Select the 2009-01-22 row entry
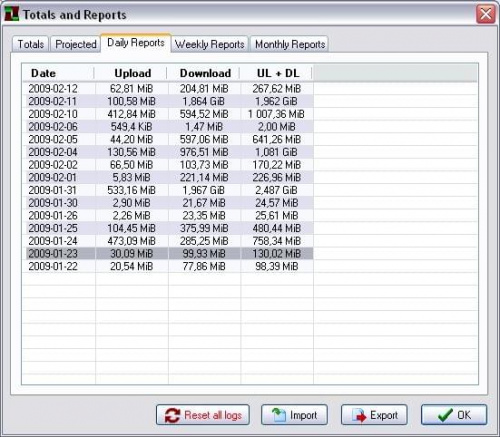The width and height of the screenshot is (500, 437). click(x=168, y=266)
